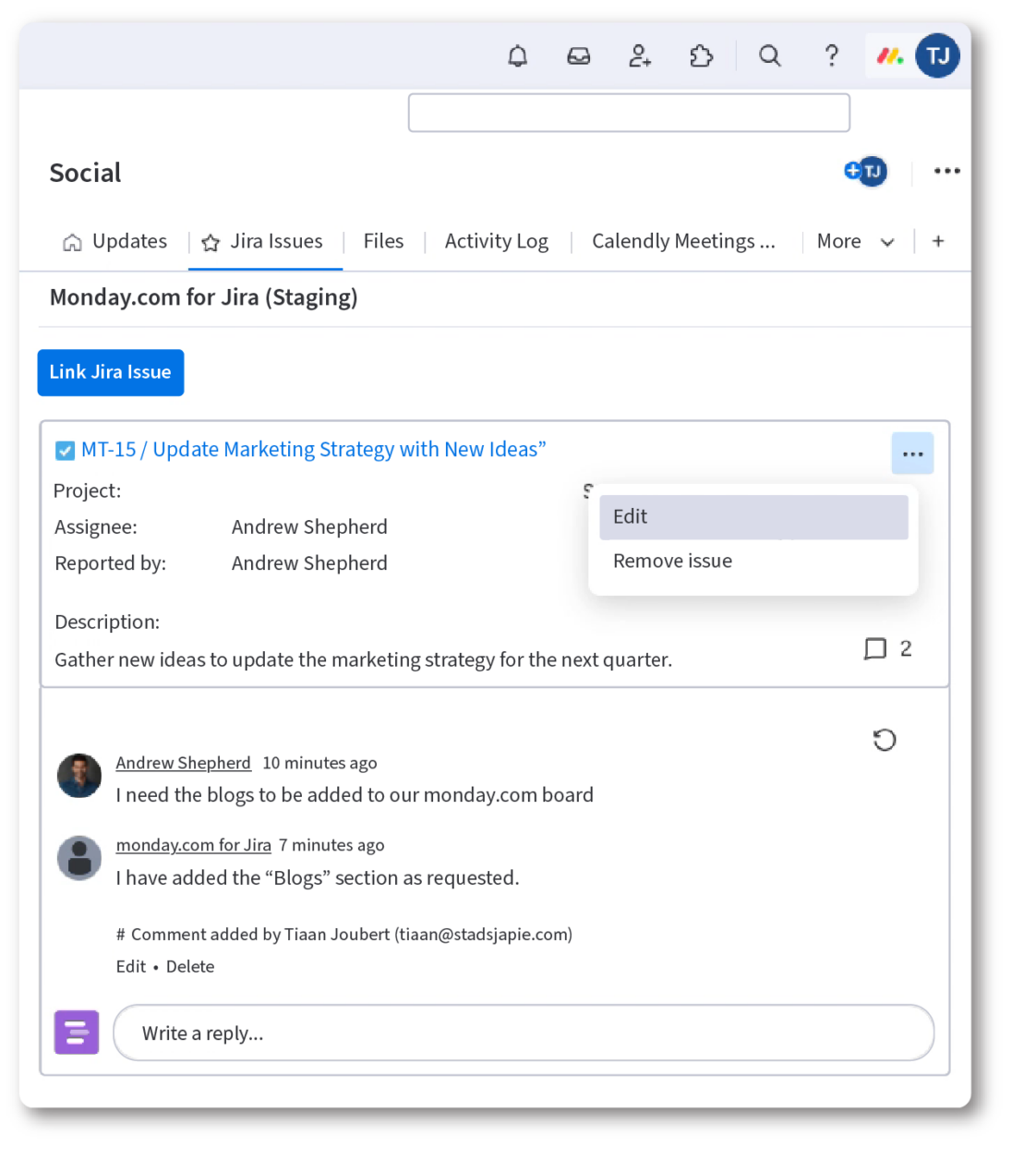Image resolution: width=1036 pixels, height=1160 pixels.
Task: Click the add subscriber TJ badge
Action: click(866, 172)
